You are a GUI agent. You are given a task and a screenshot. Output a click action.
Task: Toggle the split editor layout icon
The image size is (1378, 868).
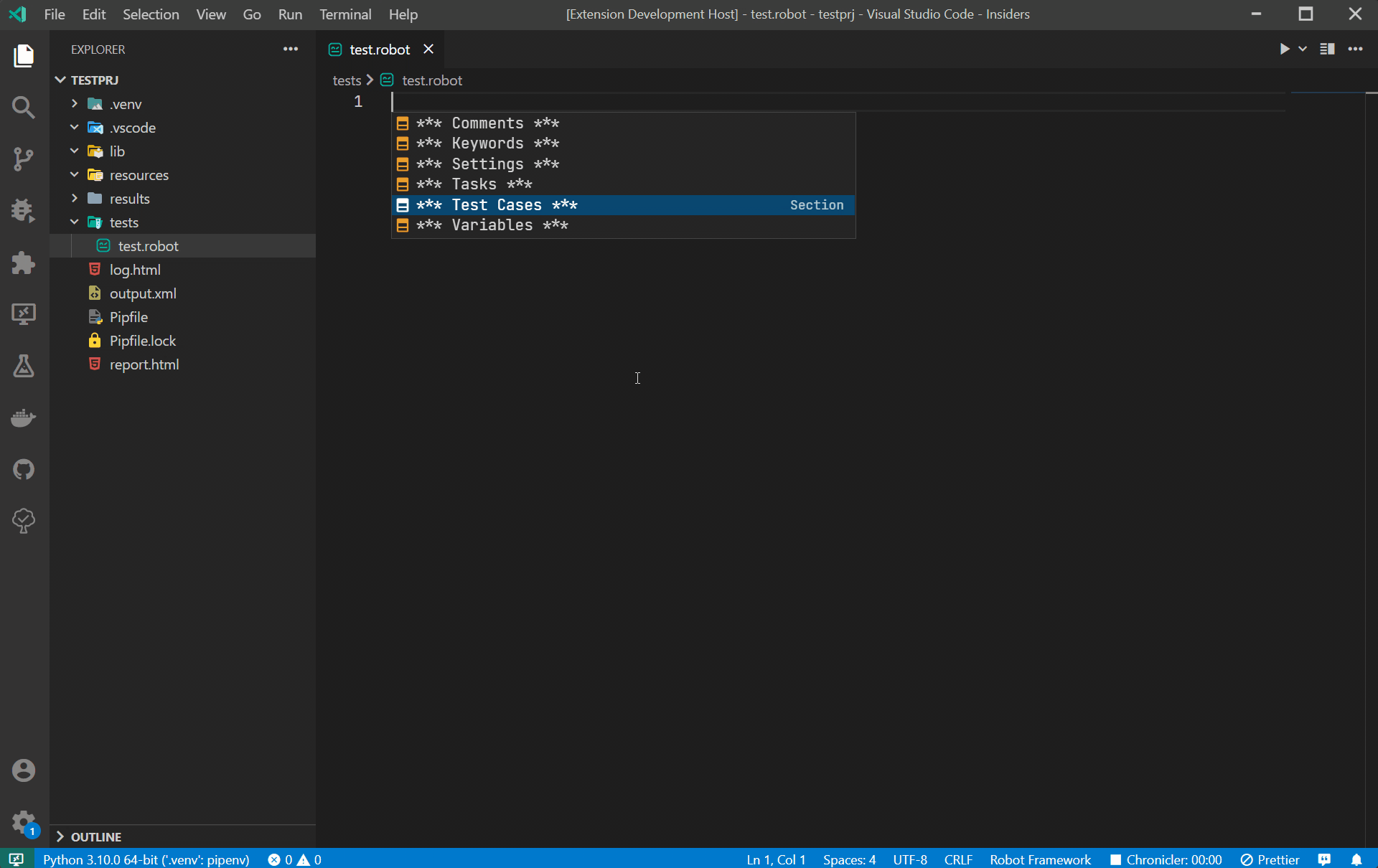point(1327,49)
